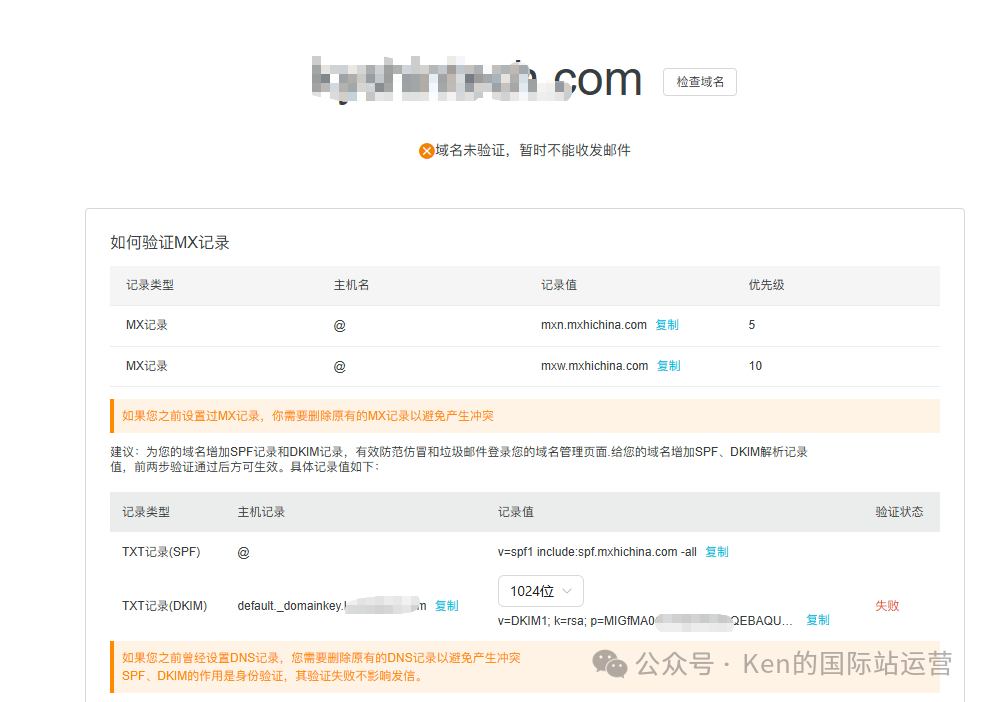Image resolution: width=983 pixels, height=702 pixels.
Task: Select the TXT记录(SPF) cell
Action: 161,552
